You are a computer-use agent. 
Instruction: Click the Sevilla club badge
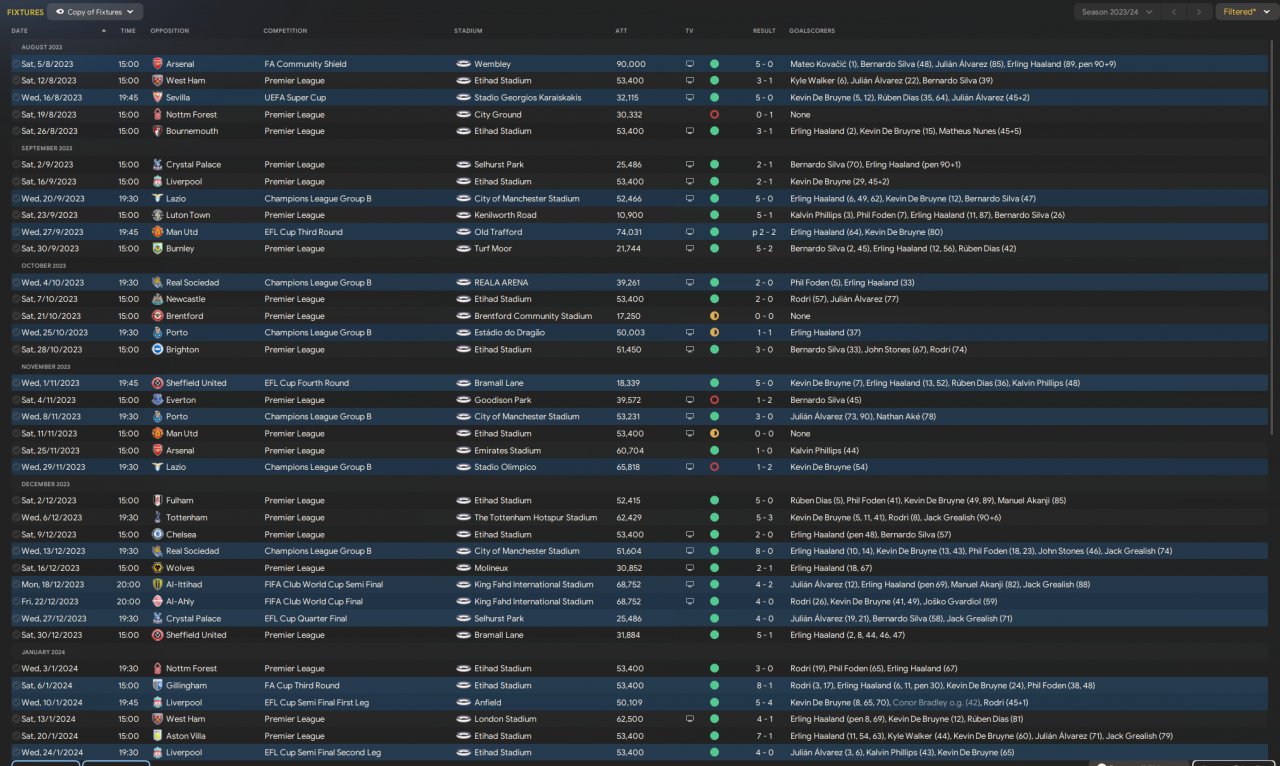157,98
